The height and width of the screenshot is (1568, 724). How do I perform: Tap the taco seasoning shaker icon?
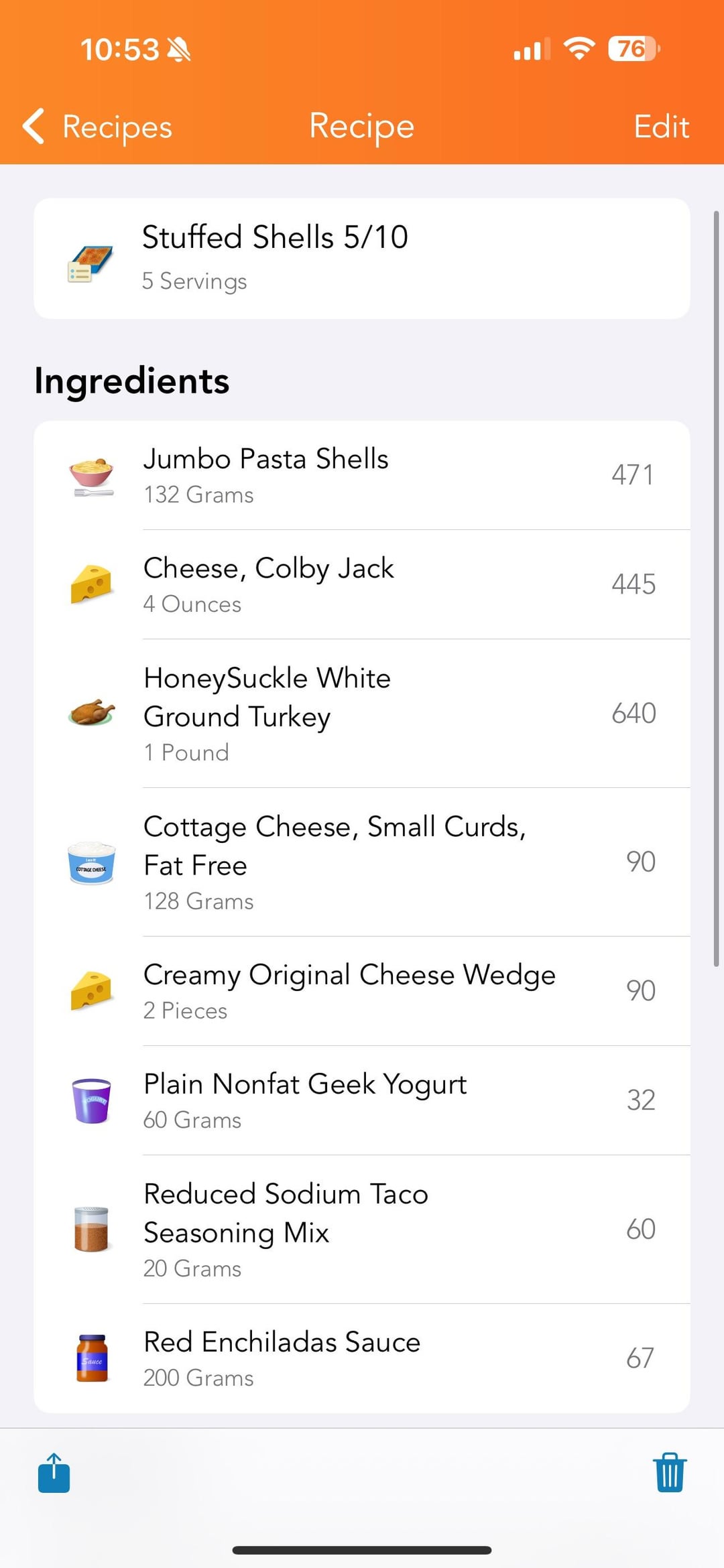[91, 1230]
